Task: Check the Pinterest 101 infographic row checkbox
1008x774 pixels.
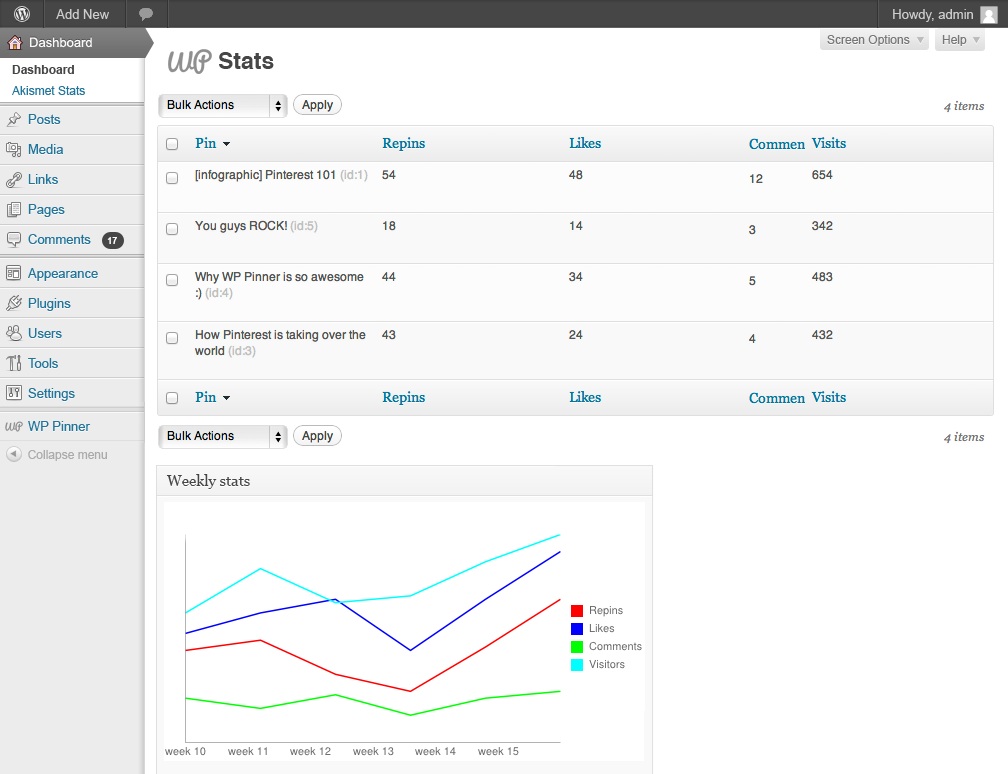Action: click(x=172, y=178)
